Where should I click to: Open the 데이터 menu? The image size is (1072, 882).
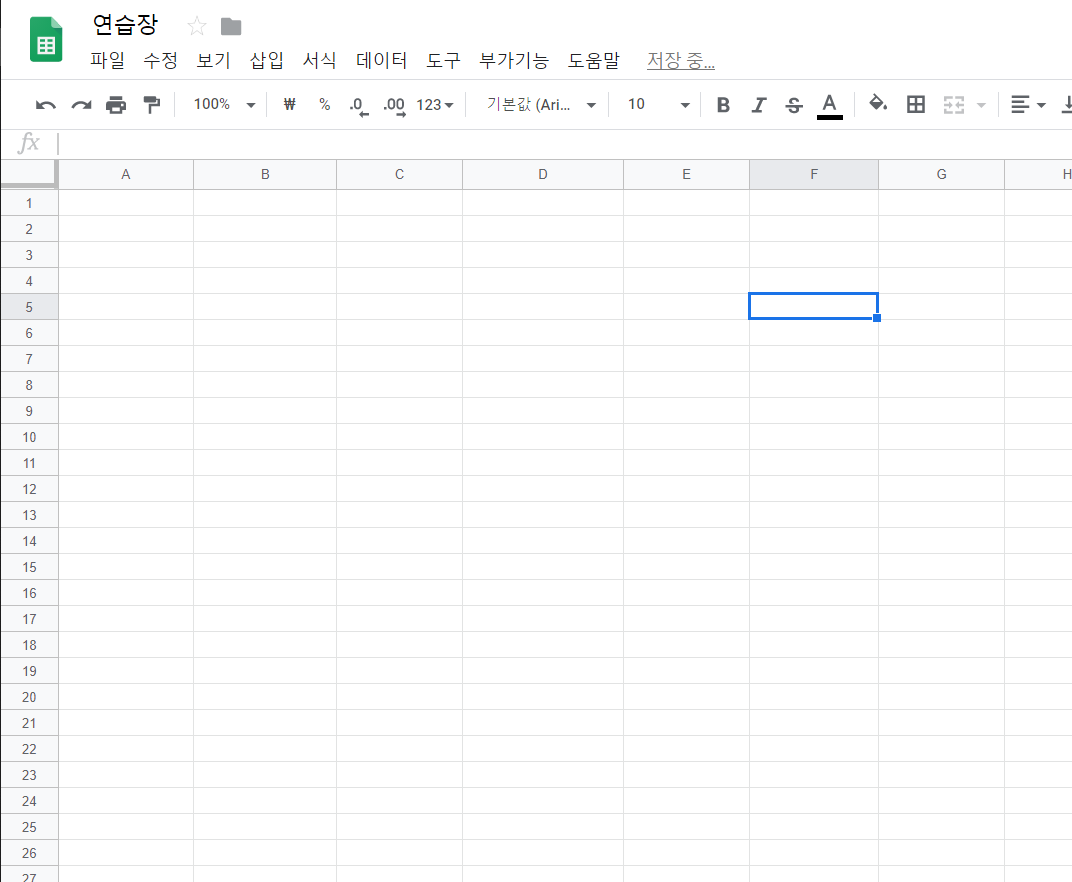click(381, 60)
